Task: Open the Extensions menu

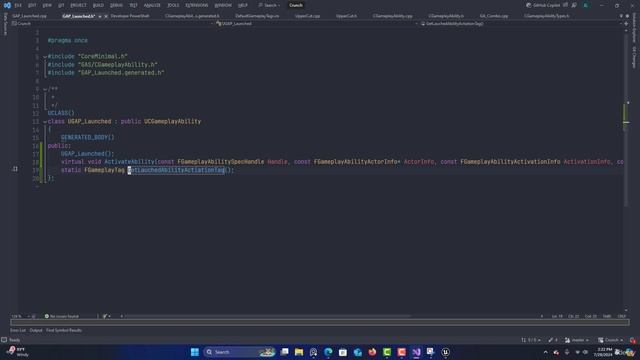Action: [x=197, y=5]
